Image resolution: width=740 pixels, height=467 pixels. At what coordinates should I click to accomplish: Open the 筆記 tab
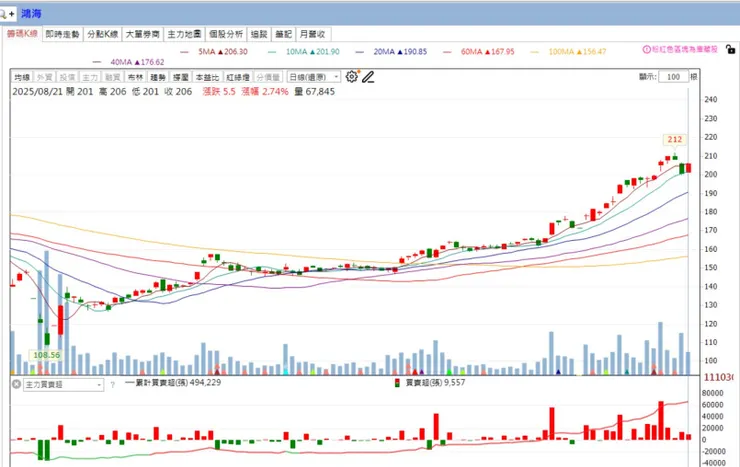[284, 34]
